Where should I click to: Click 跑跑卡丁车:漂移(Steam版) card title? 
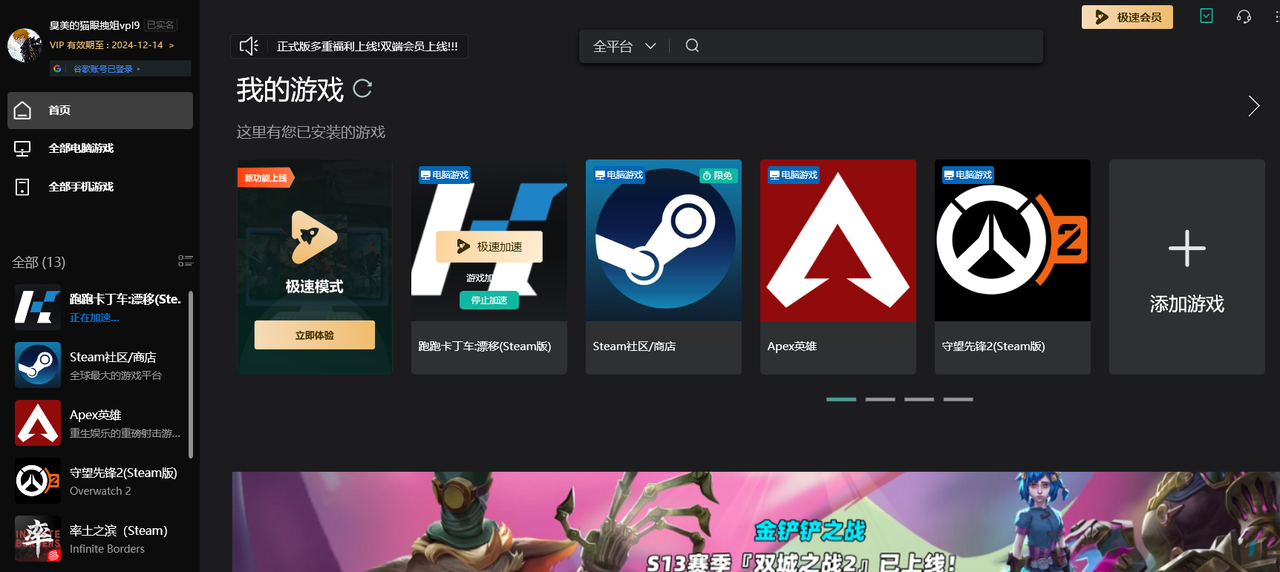point(485,346)
